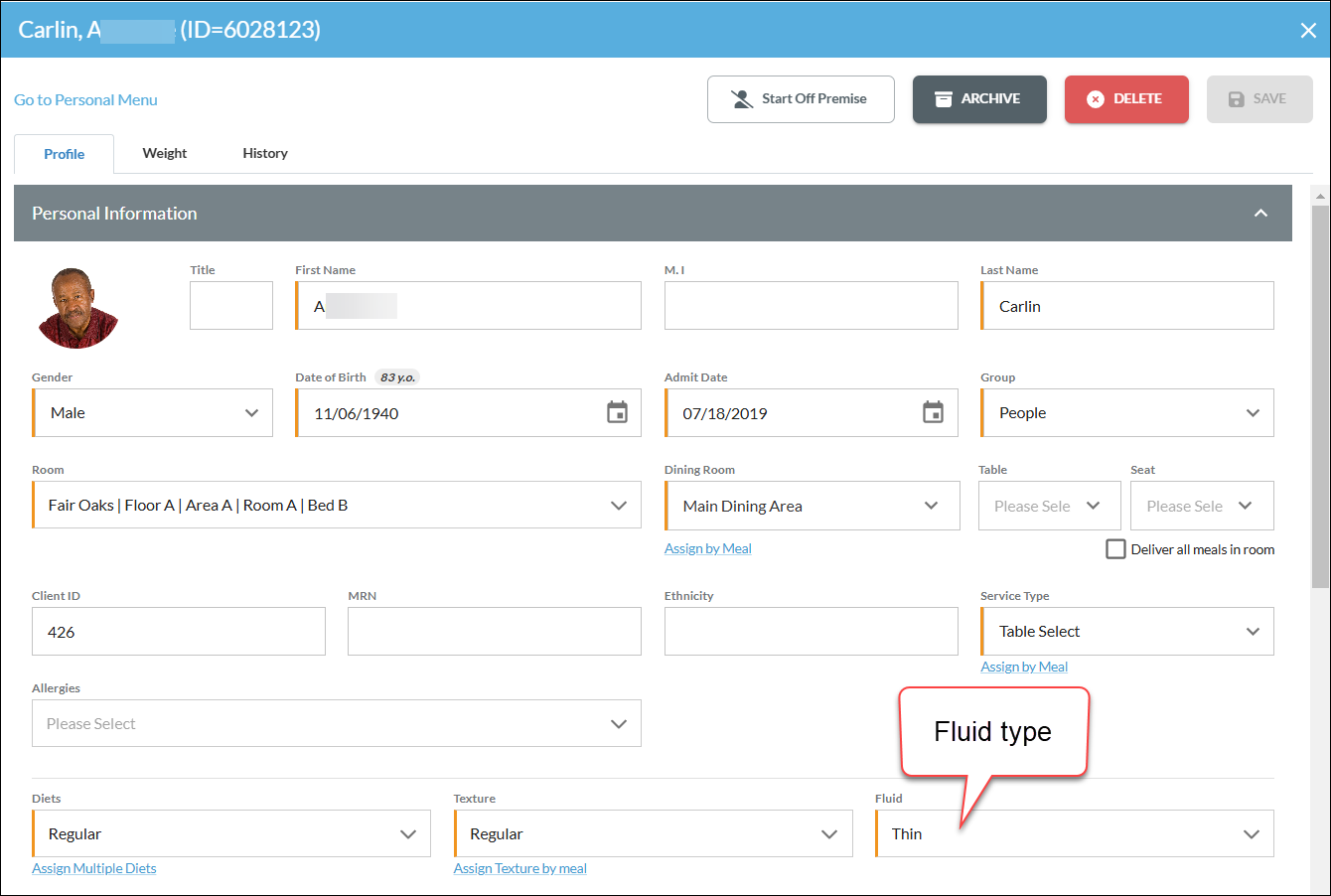Open the Group dropdown
The image size is (1331, 896).
(1127, 412)
